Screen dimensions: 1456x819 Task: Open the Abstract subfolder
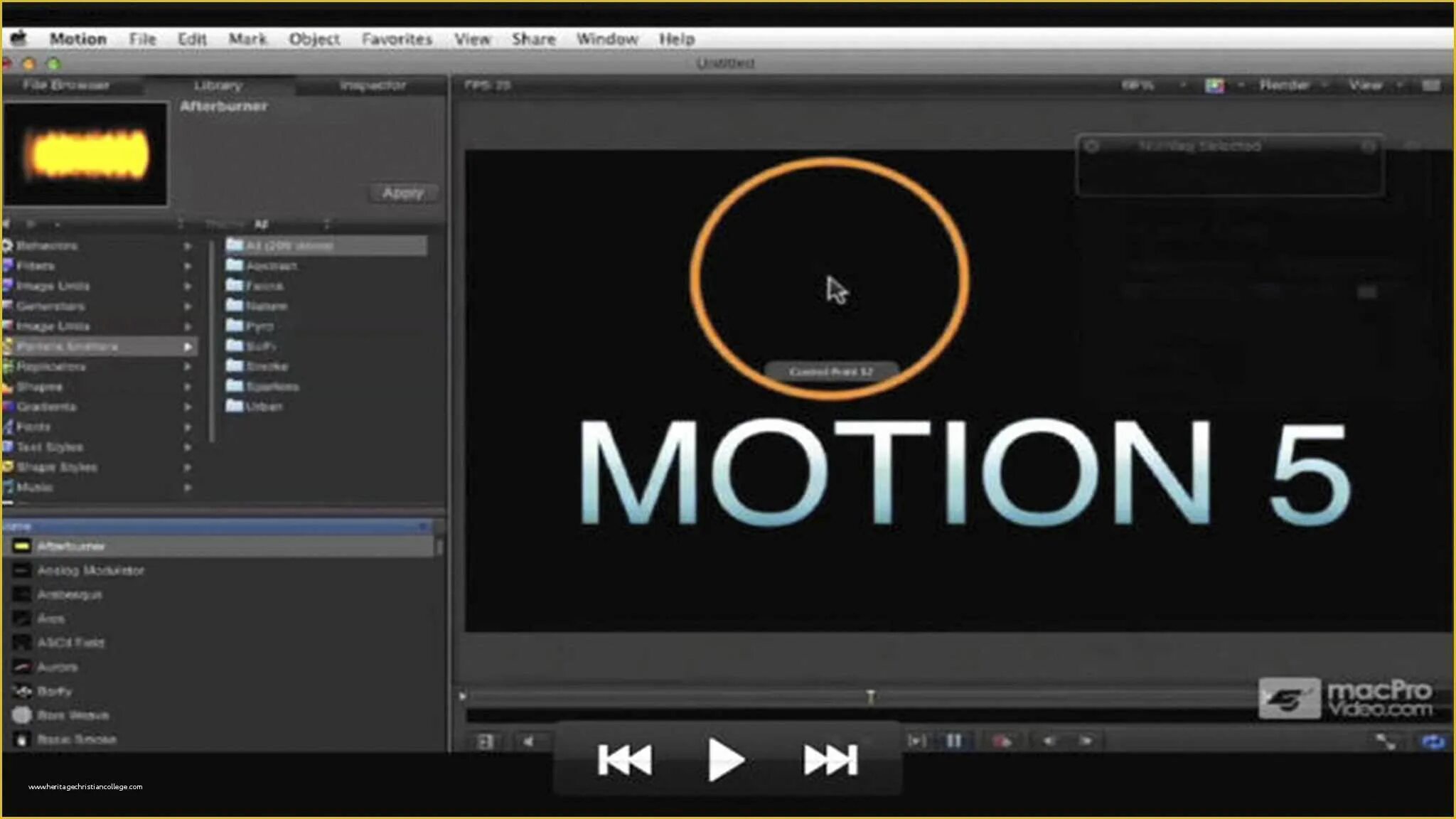click(x=262, y=265)
